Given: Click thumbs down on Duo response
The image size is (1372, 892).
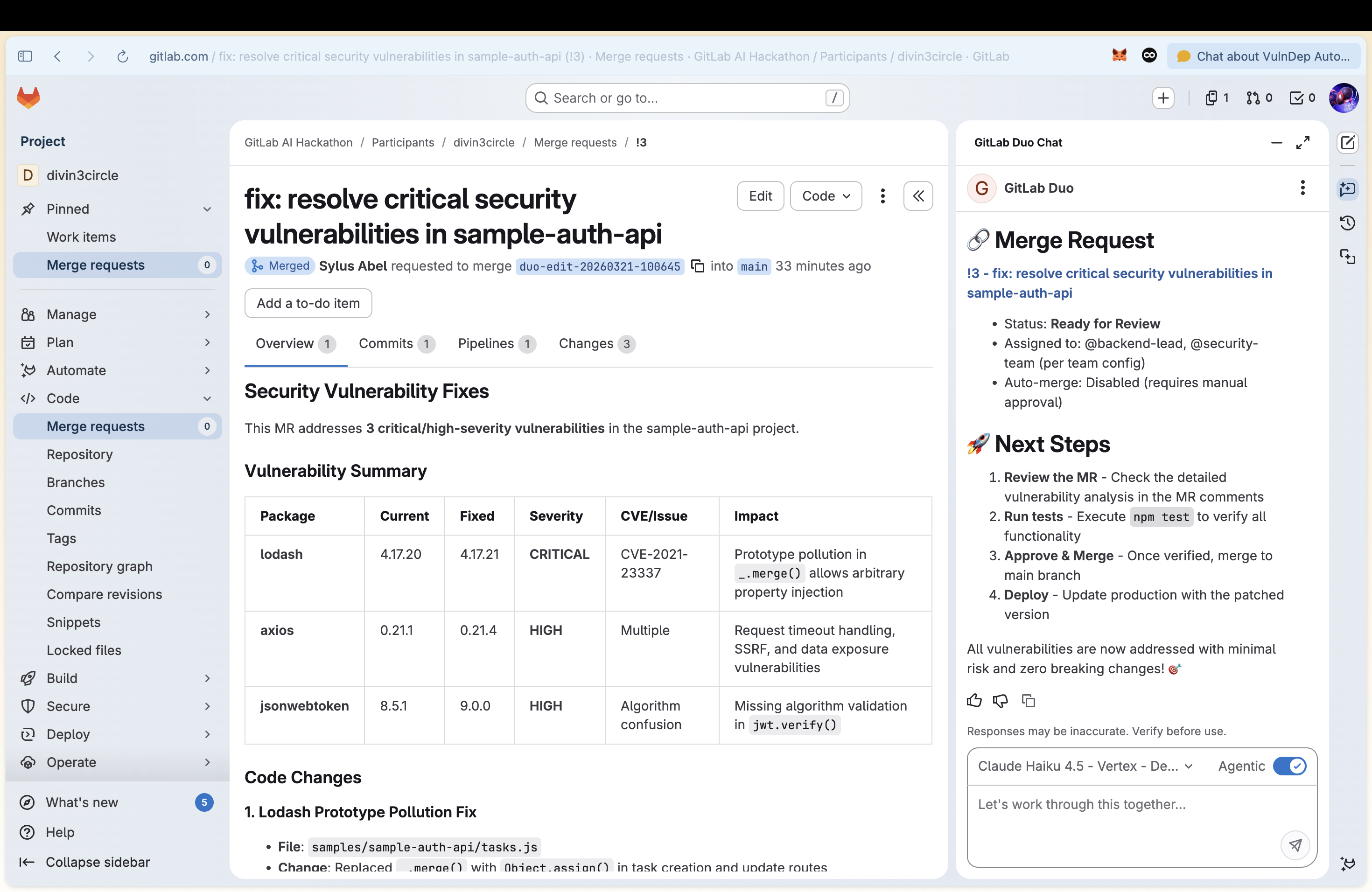Looking at the screenshot, I should pos(1001,701).
